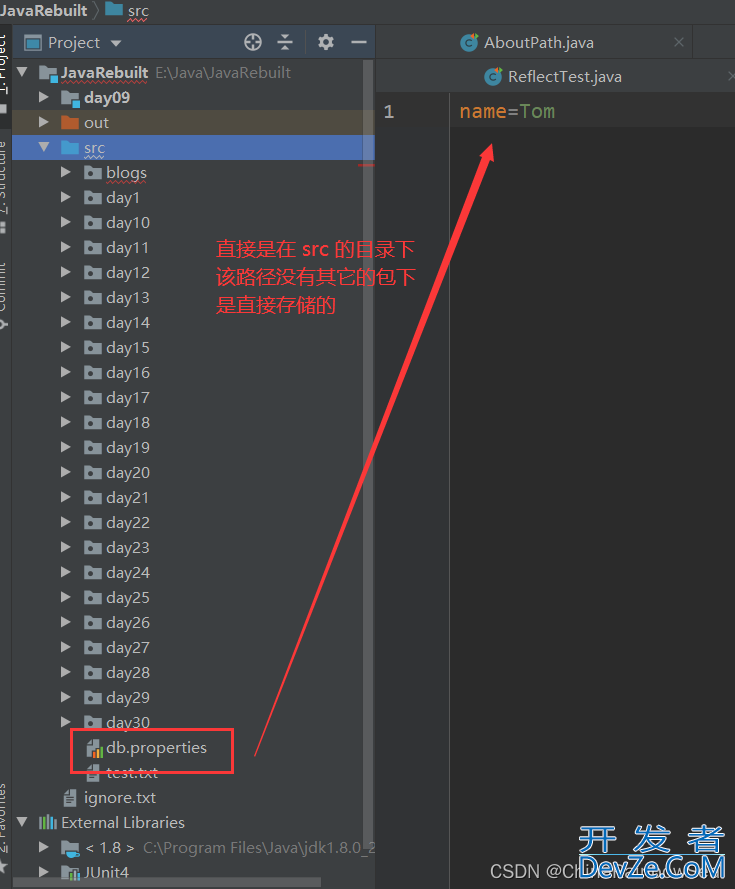This screenshot has height=889, width=735.
Task: Select the day28 package
Action: [128, 672]
